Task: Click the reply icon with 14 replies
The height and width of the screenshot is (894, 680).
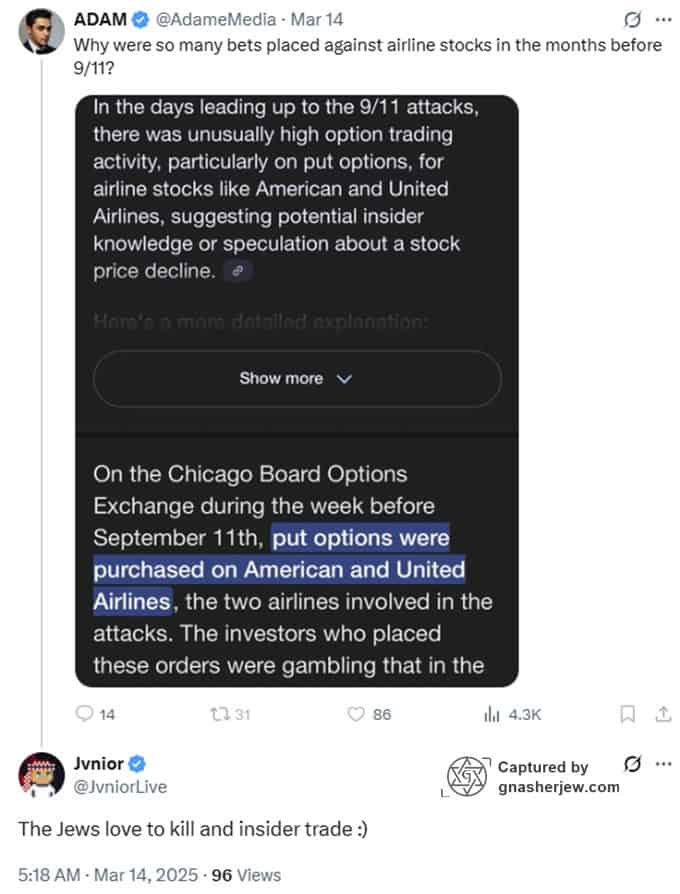Action: (86, 714)
